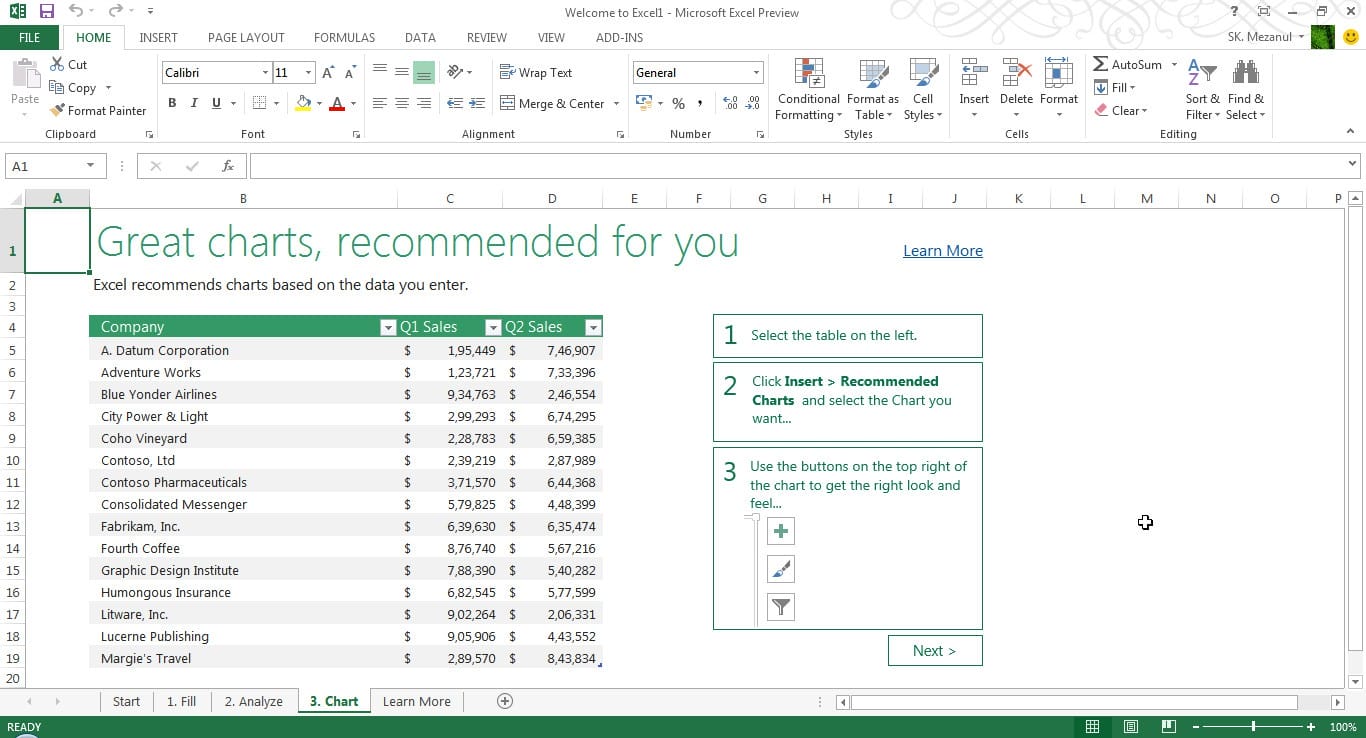Open the Calibri font name dropdown
Image resolution: width=1366 pixels, height=738 pixels.
[x=265, y=73]
